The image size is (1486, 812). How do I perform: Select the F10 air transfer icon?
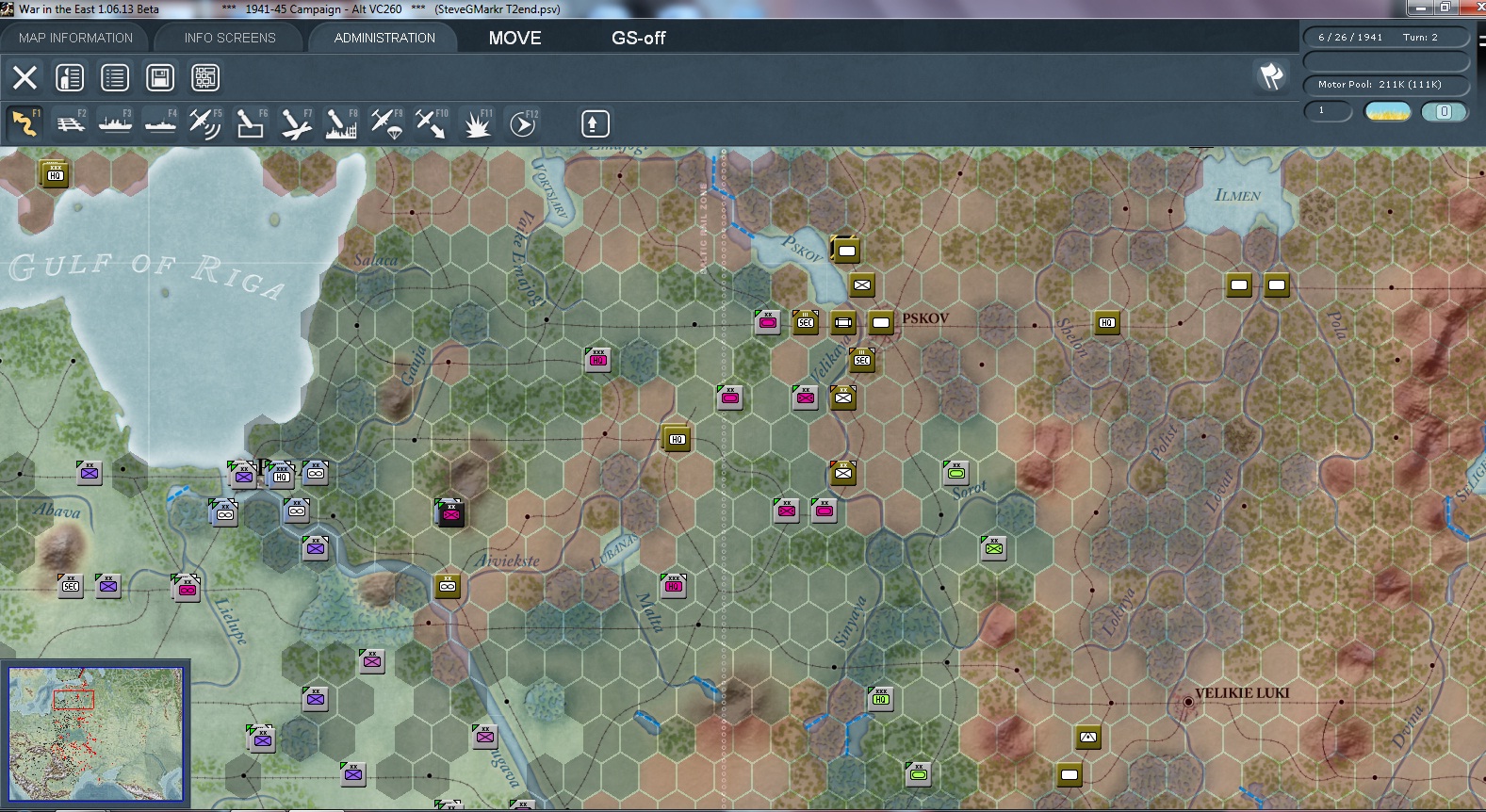pyautogui.click(x=432, y=123)
